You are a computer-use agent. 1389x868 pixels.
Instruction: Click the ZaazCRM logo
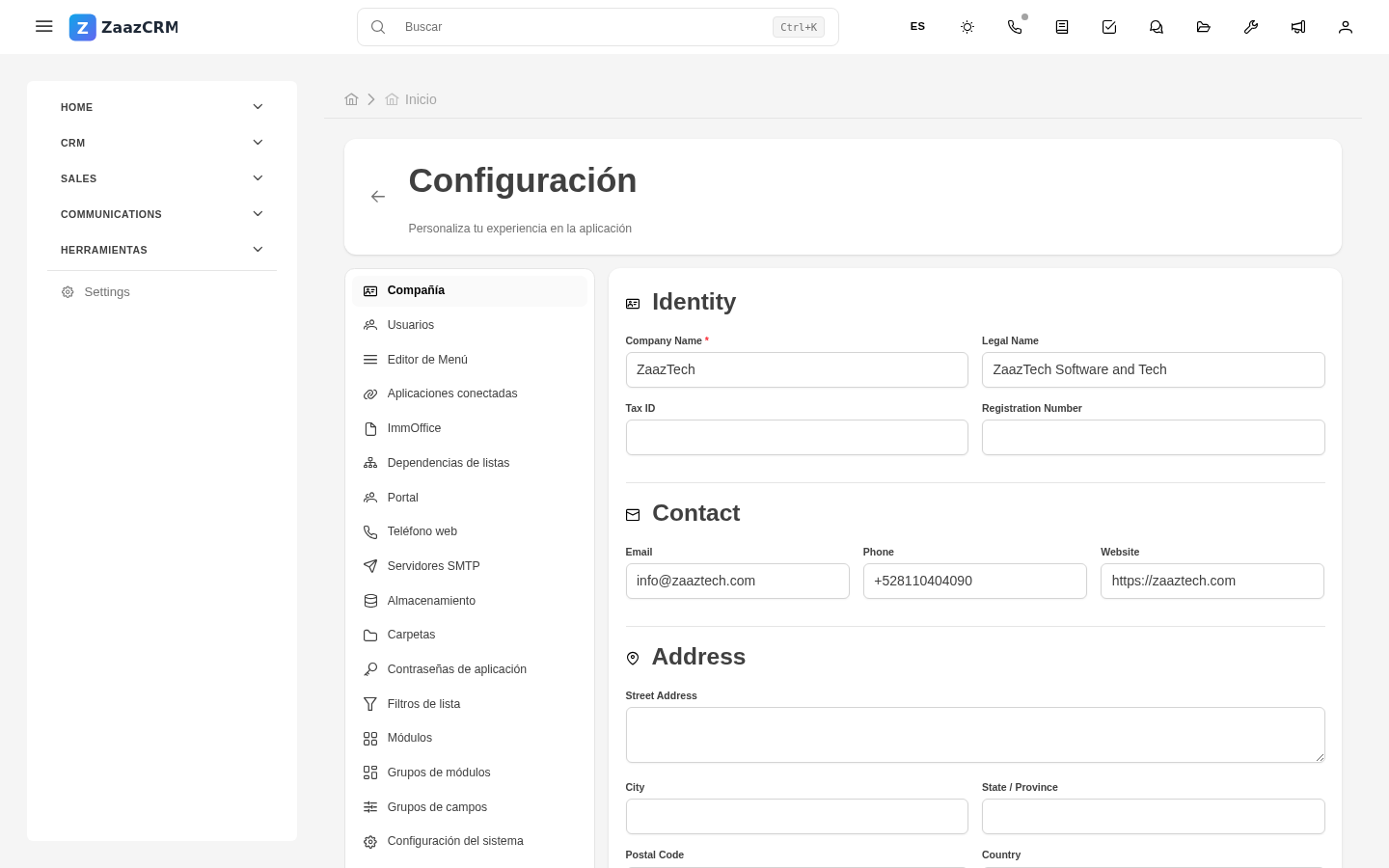tap(123, 27)
